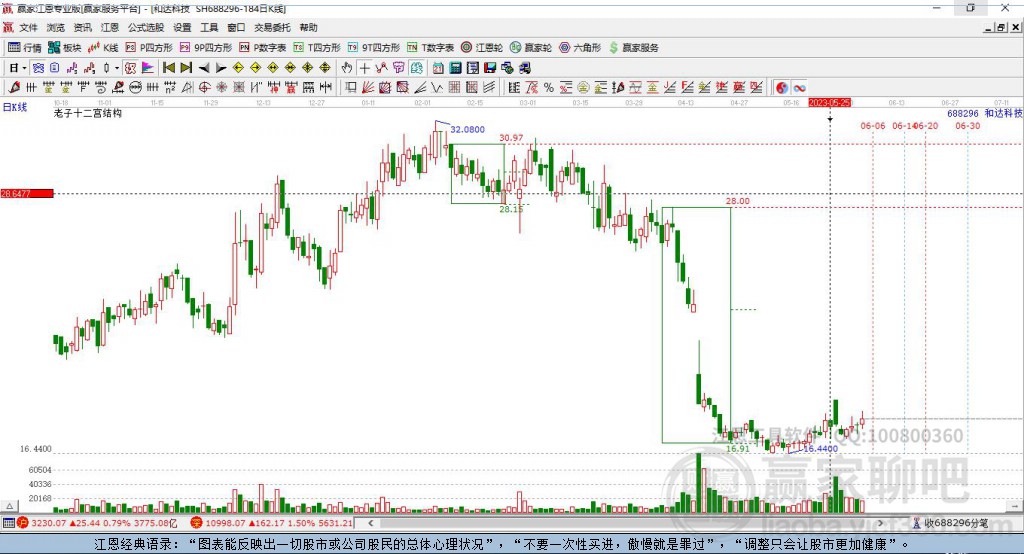Viewport: 1024px width, 554px height.
Task: Toggle the pink flag chart icon
Action: click(148, 68)
